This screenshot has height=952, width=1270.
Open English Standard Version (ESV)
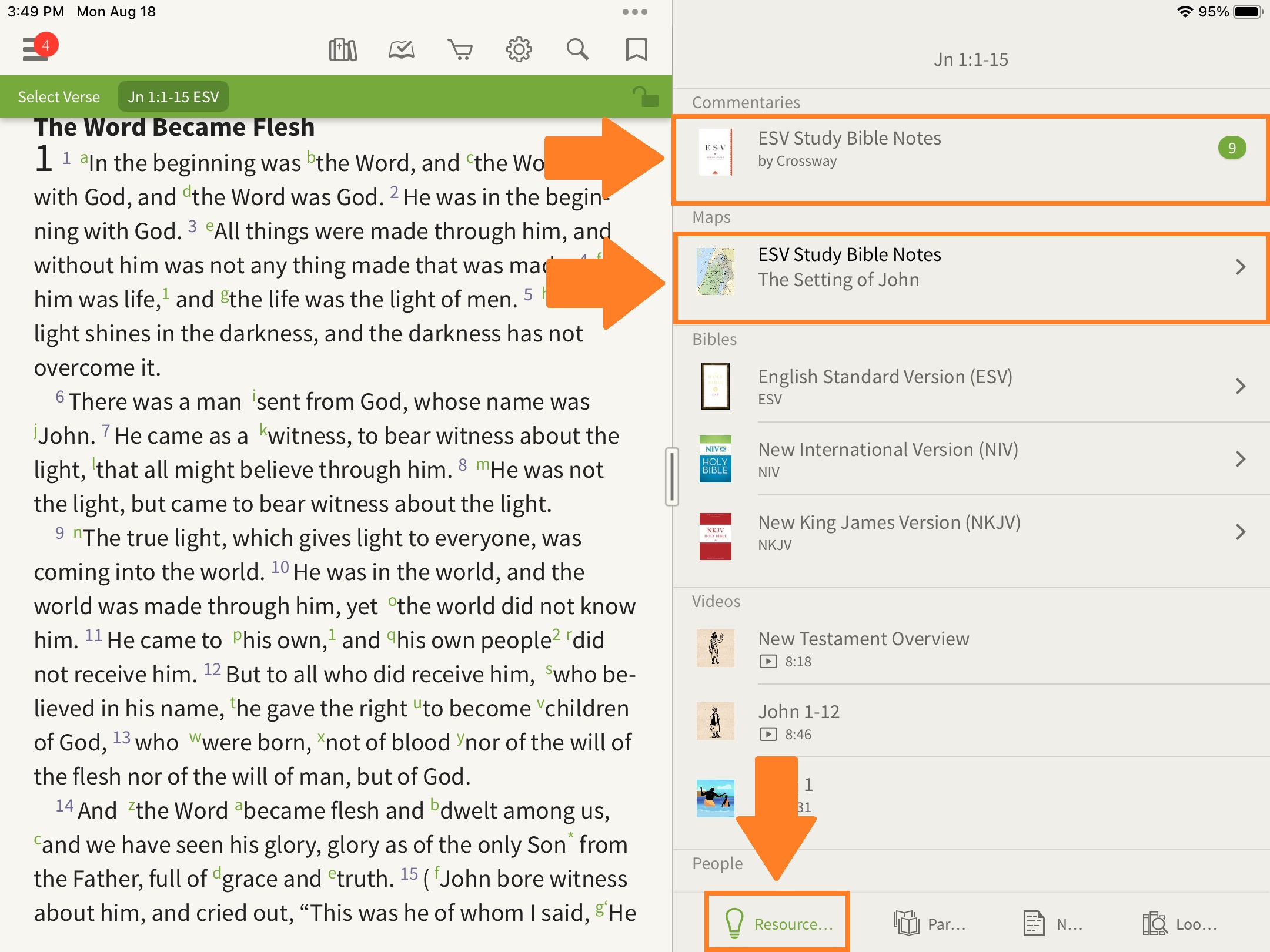970,386
